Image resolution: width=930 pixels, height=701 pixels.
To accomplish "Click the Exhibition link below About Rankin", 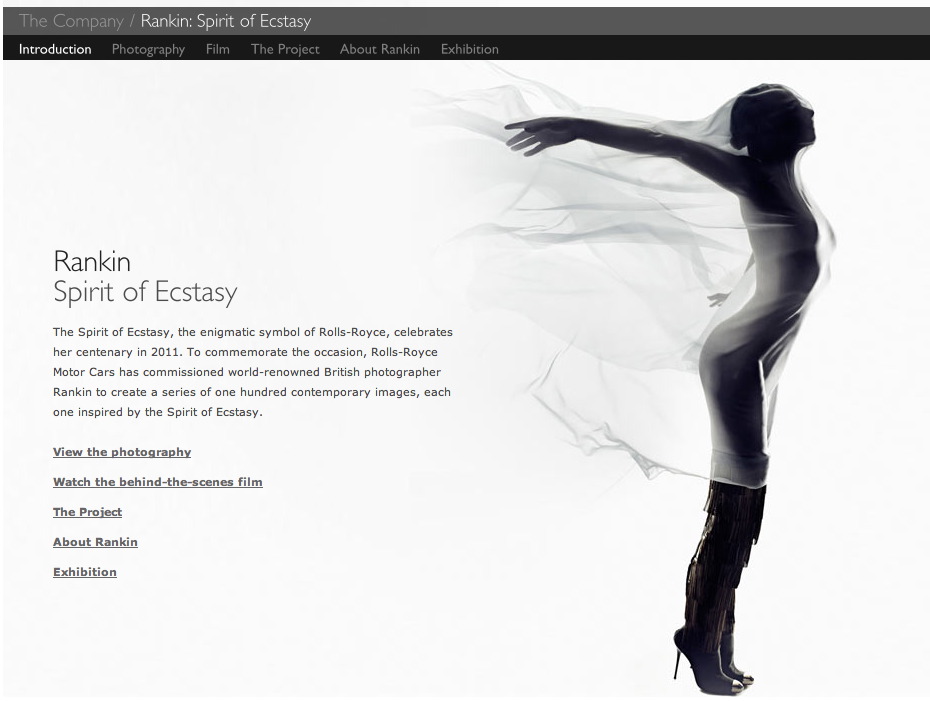I will (85, 572).
